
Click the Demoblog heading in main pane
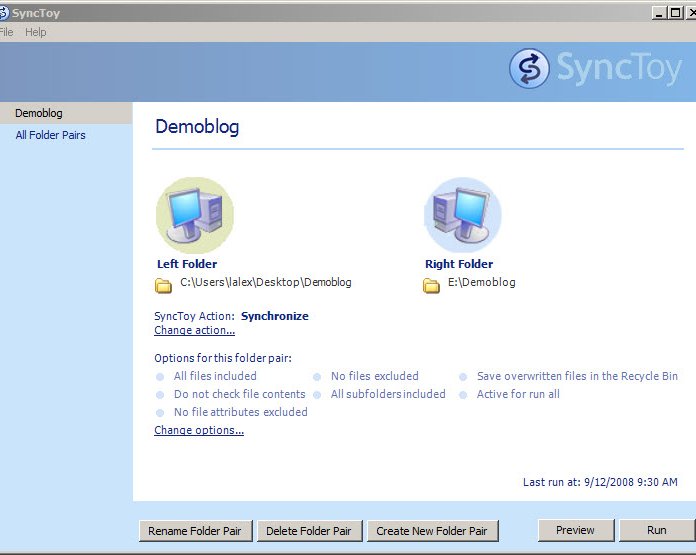197,127
